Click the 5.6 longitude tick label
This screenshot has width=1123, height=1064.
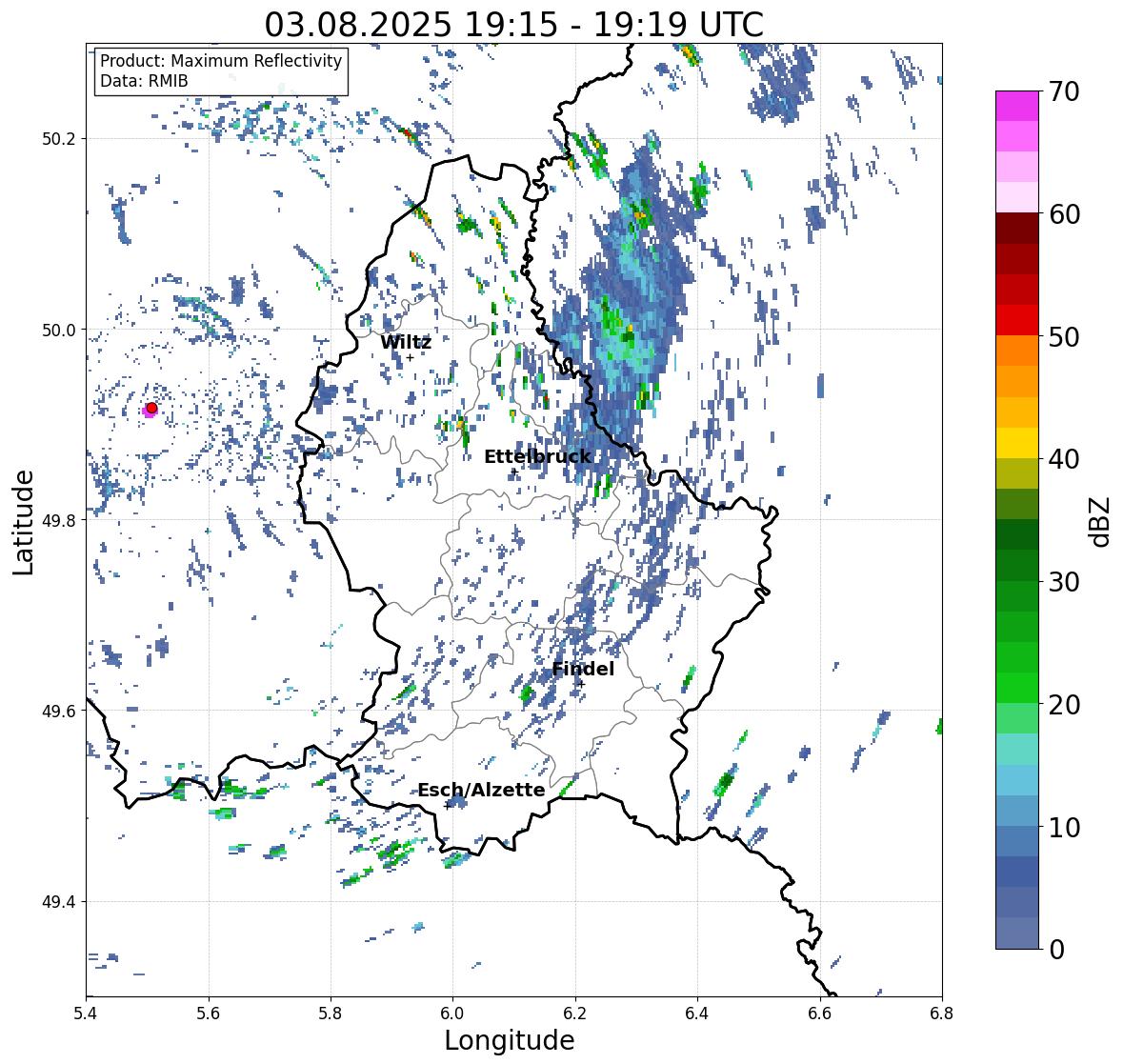[x=209, y=1014]
